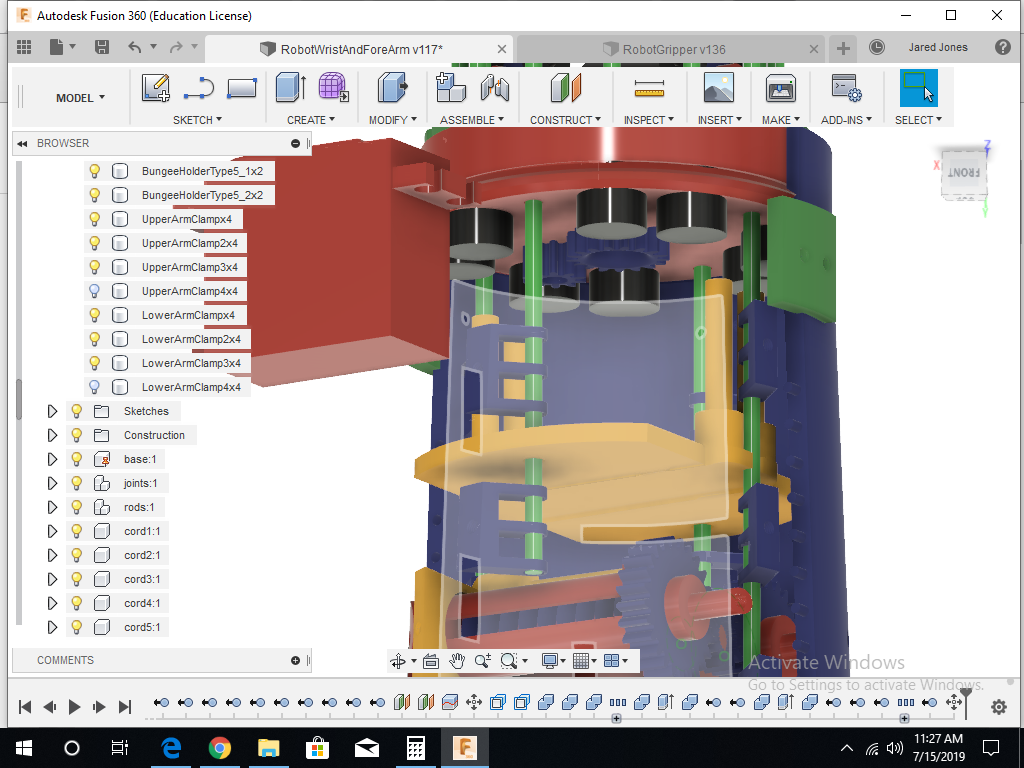1024x768 pixels.
Task: Hide the base:1 component bulb
Action: click(x=76, y=459)
